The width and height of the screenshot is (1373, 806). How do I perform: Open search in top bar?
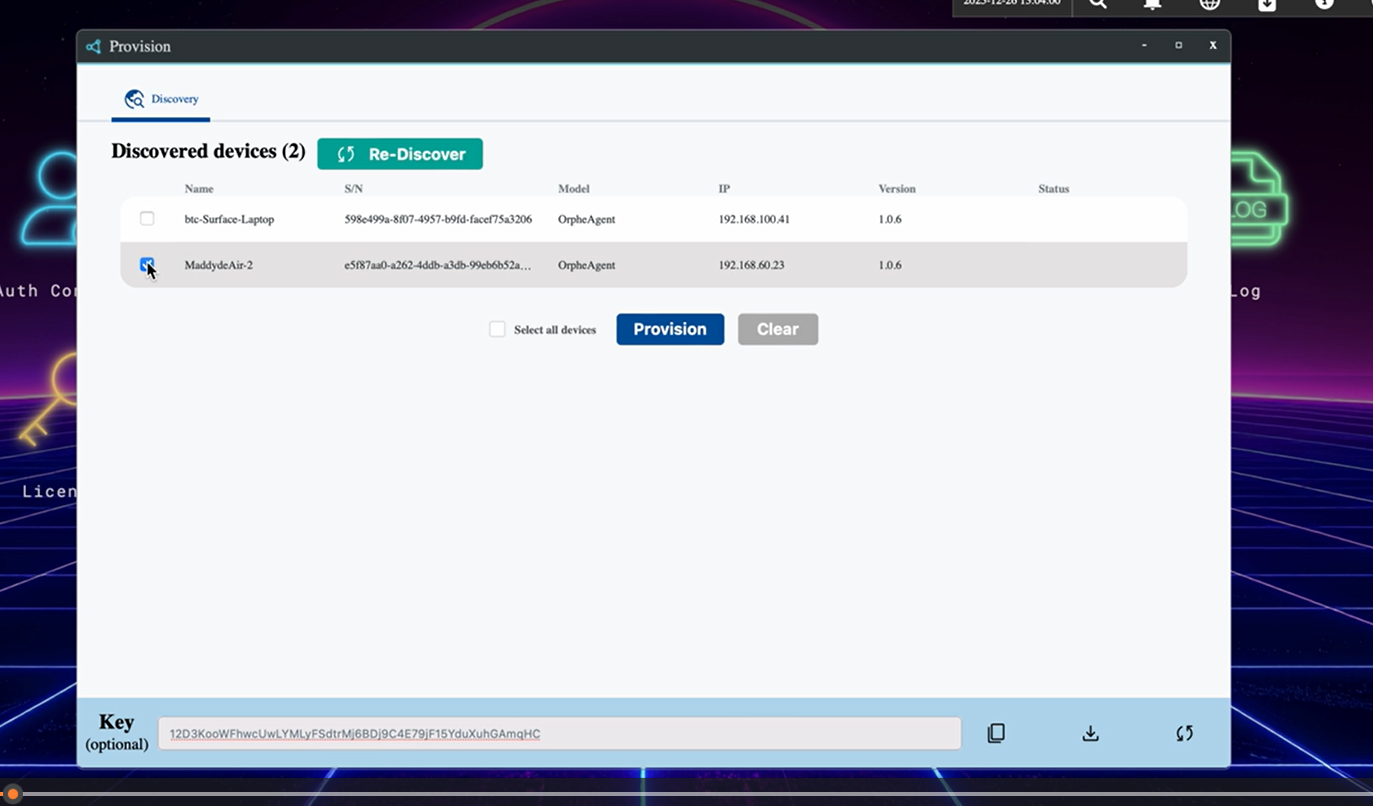point(1098,4)
